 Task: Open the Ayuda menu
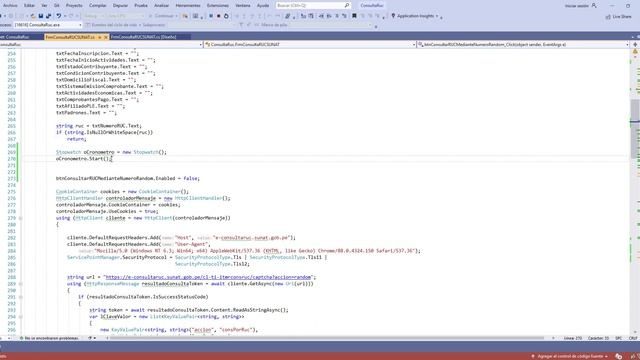coord(263,6)
